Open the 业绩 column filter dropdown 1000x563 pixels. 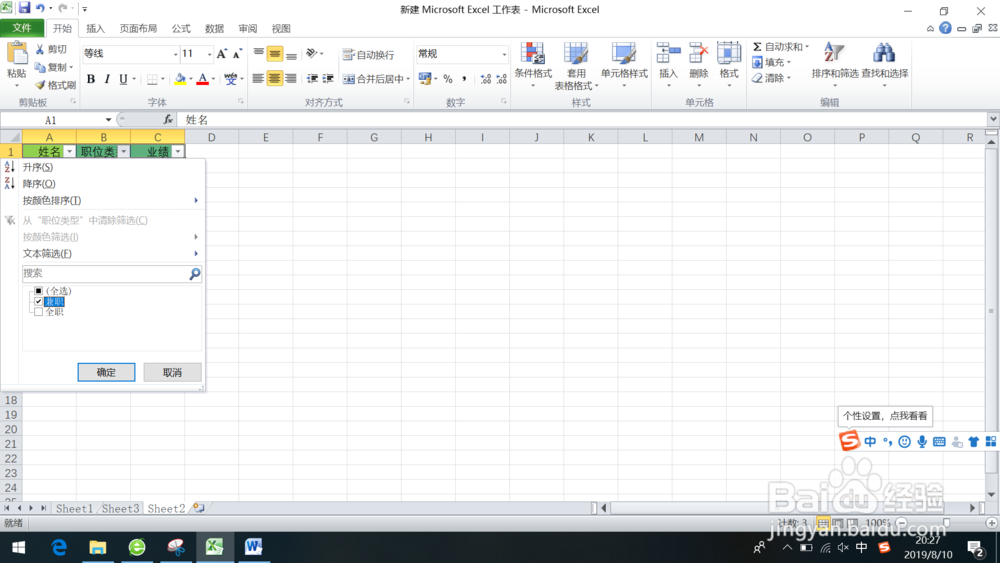tap(178, 152)
